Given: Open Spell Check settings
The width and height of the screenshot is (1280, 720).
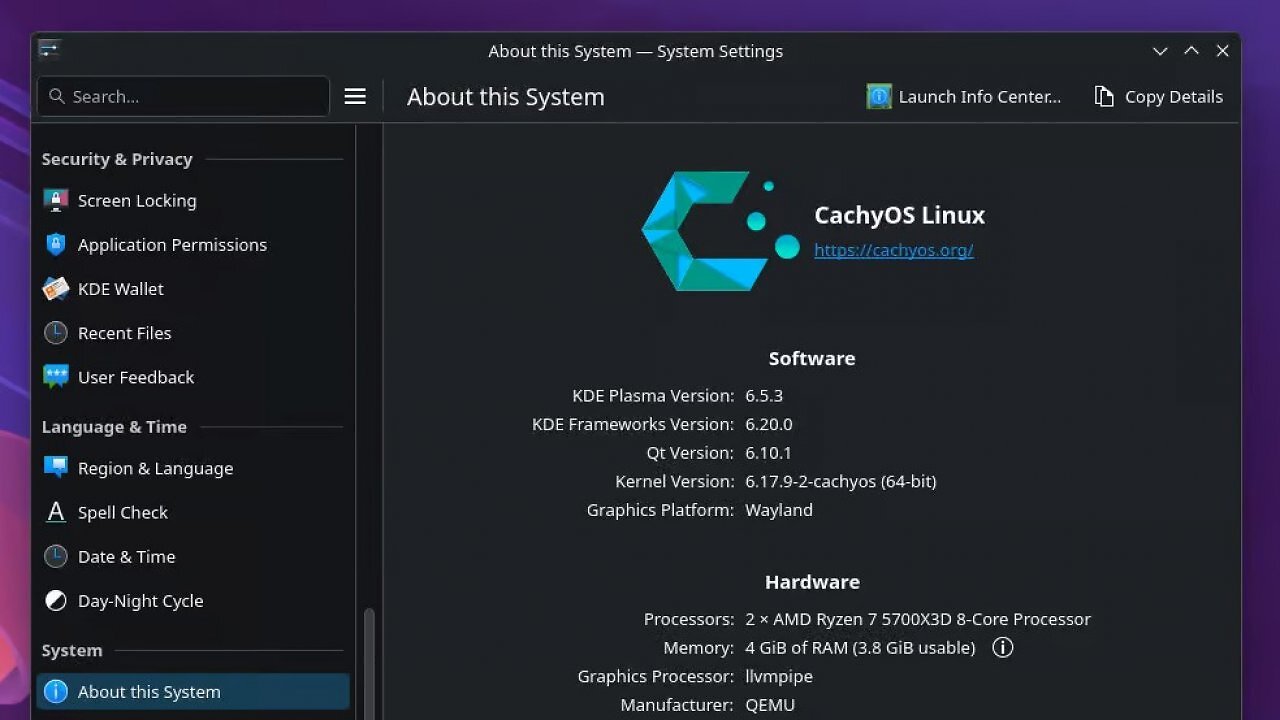Looking at the screenshot, I should [x=193, y=512].
